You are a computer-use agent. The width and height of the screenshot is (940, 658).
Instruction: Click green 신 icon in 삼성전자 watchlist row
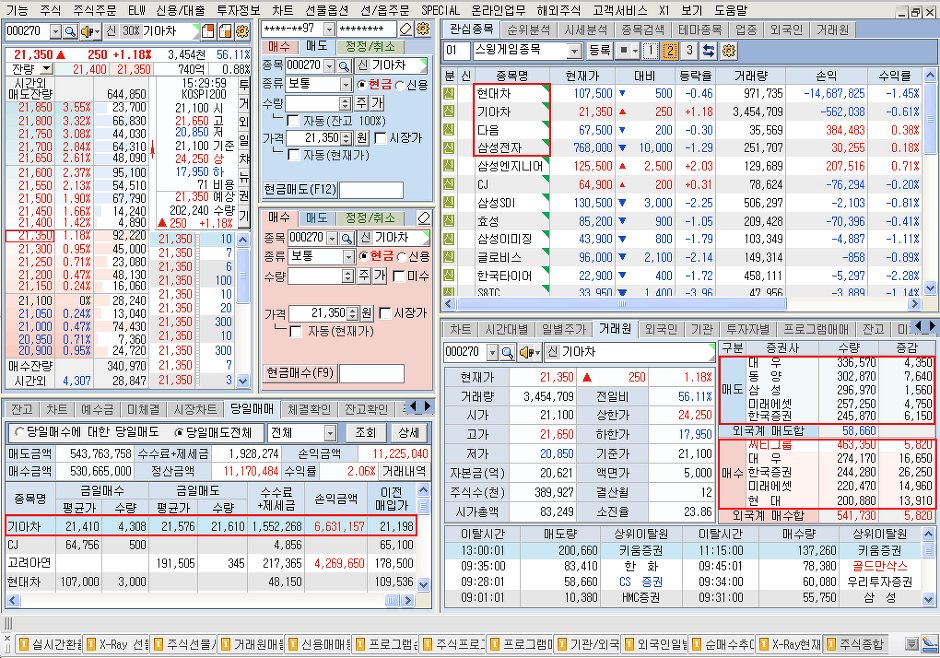tap(449, 148)
